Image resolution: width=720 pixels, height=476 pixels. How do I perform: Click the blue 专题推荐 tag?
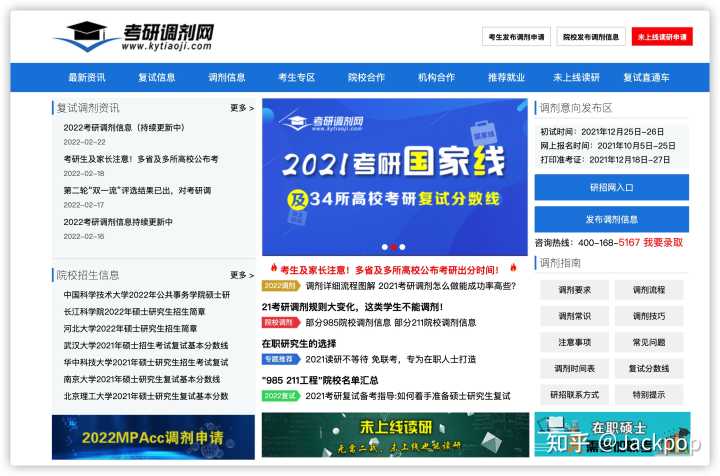point(281,359)
